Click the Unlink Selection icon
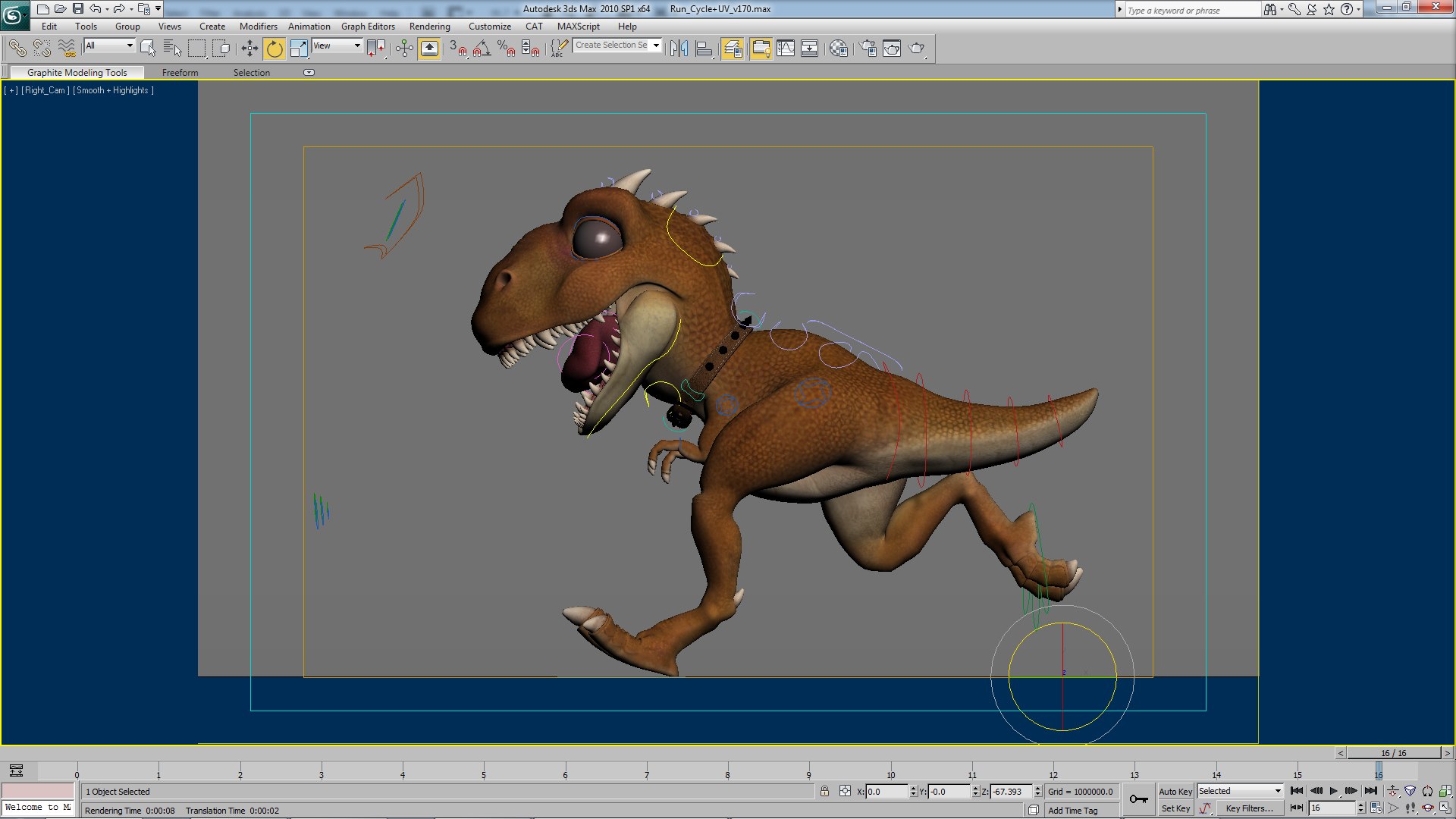This screenshot has height=819, width=1456. [x=42, y=49]
